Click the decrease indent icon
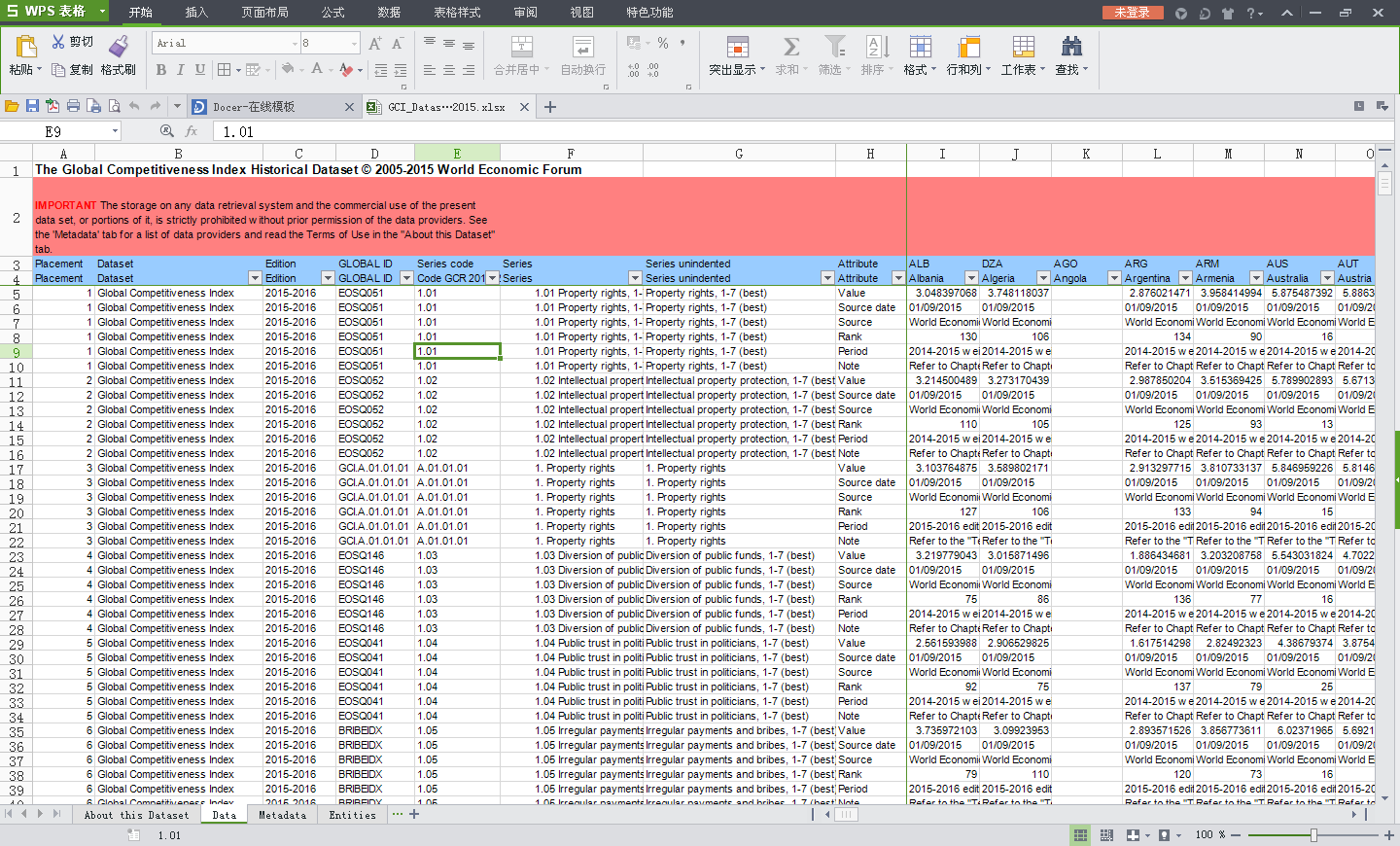This screenshot has width=1400, height=846. point(381,70)
